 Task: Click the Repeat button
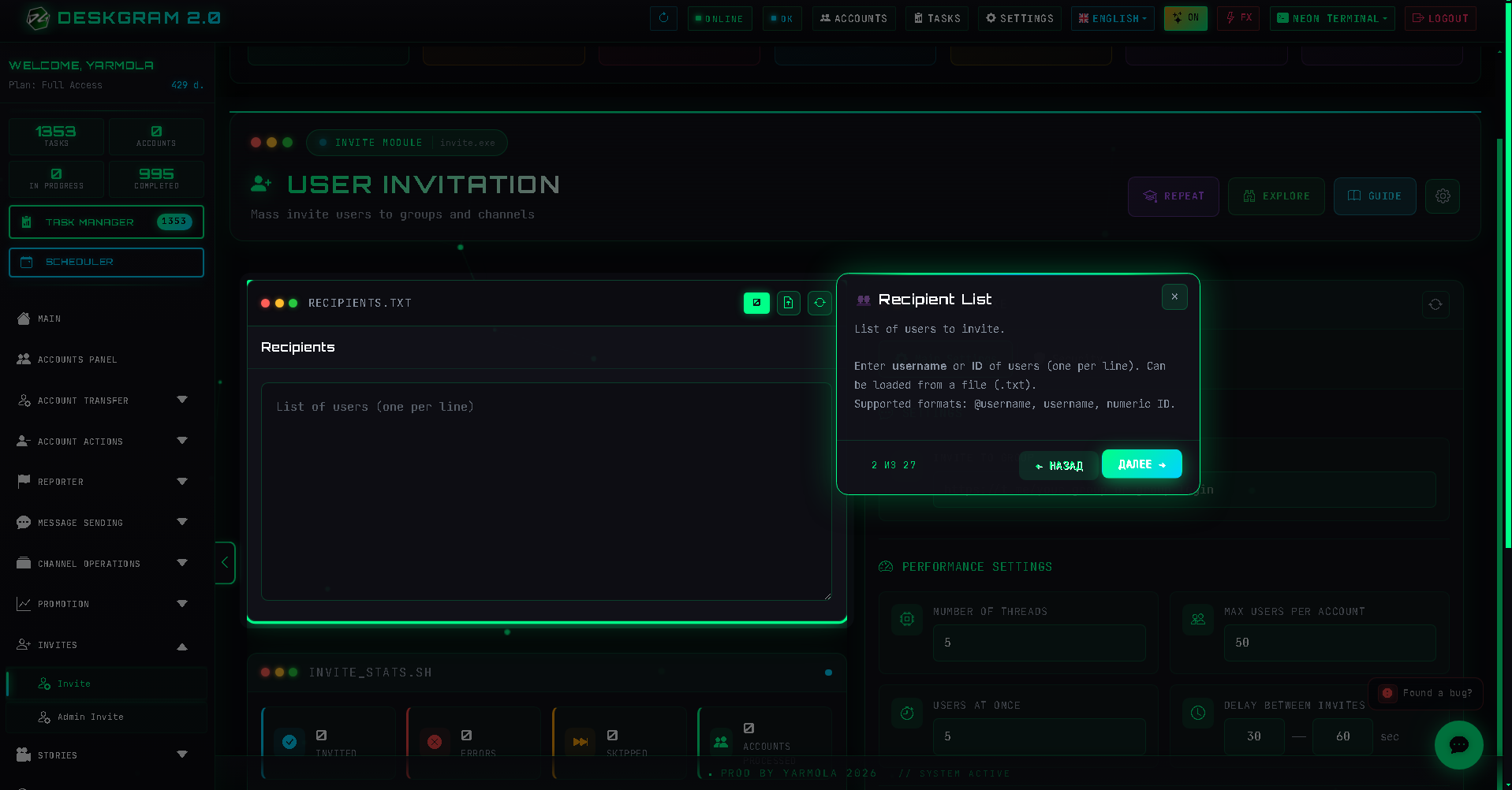[1174, 196]
